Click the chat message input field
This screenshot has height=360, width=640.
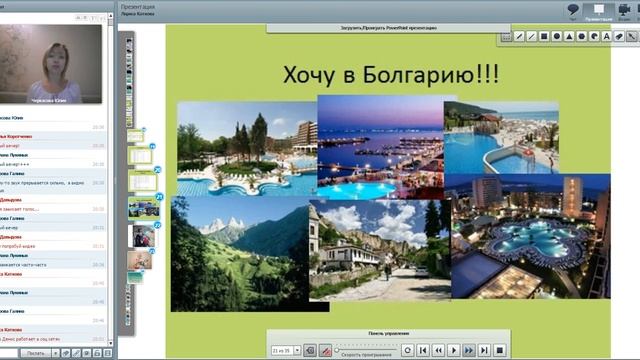(x=9, y=353)
